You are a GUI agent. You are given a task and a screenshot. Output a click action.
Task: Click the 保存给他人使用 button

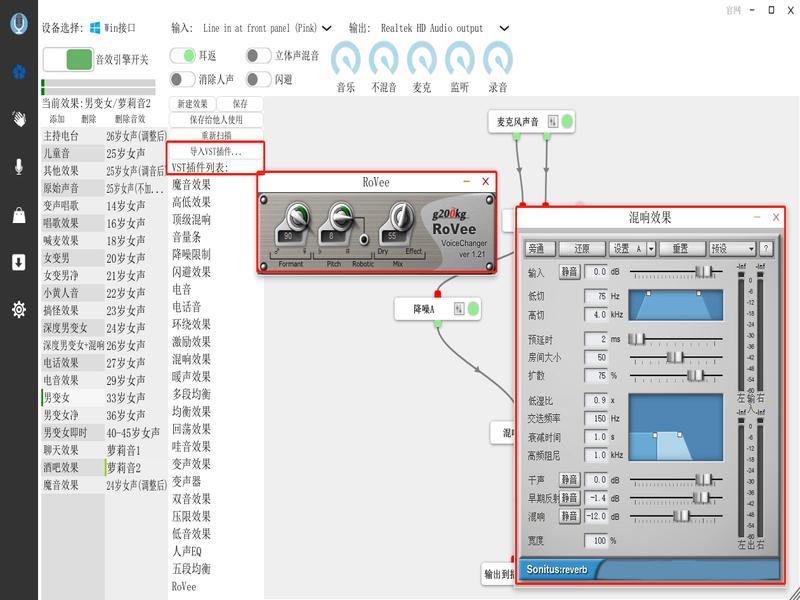pos(216,120)
